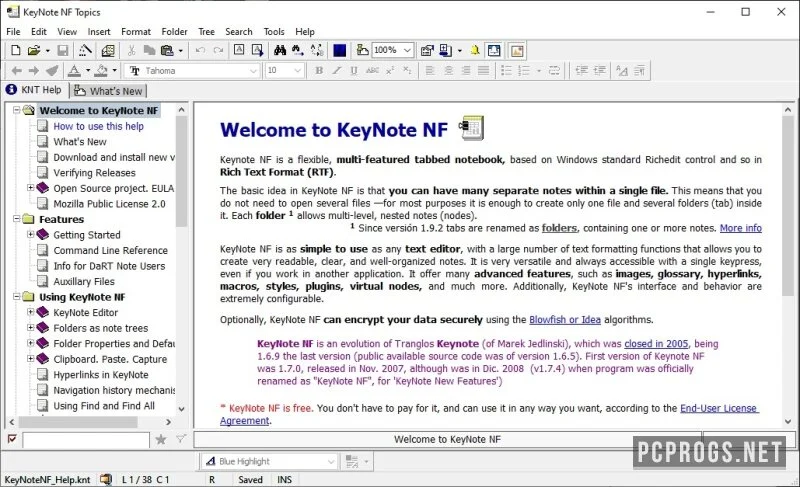Image resolution: width=800 pixels, height=487 pixels.
Task: Open the 100% zoom dropdown
Action: click(407, 50)
